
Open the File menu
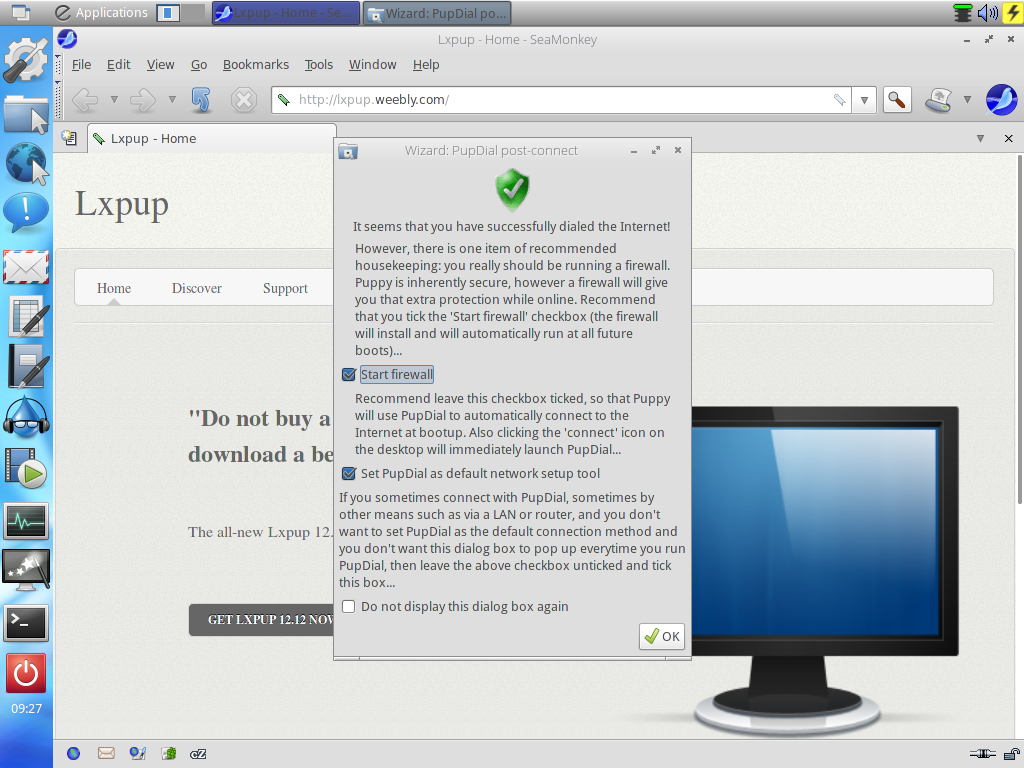click(81, 65)
